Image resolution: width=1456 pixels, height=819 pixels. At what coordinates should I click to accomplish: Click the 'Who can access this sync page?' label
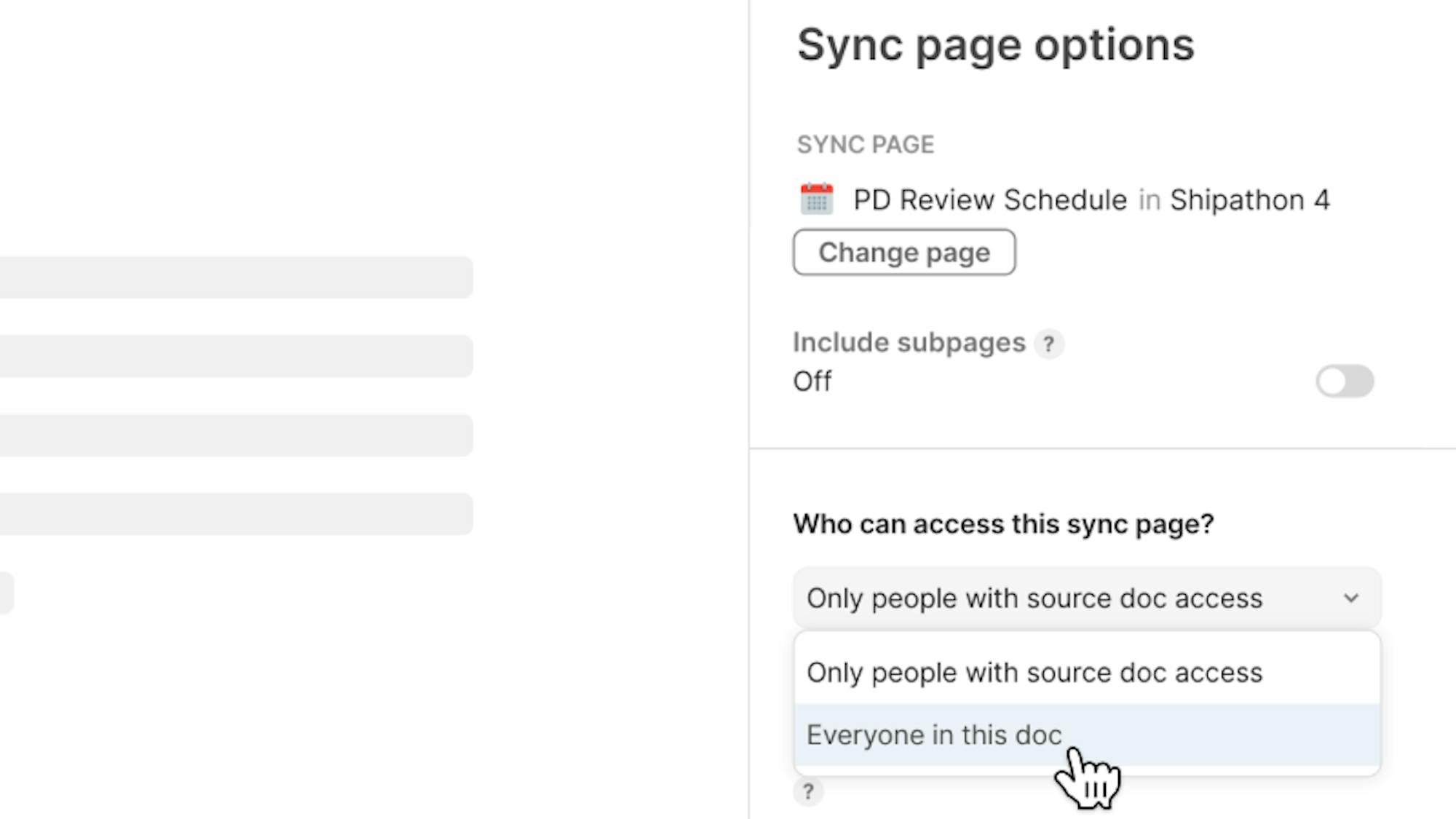click(1003, 524)
